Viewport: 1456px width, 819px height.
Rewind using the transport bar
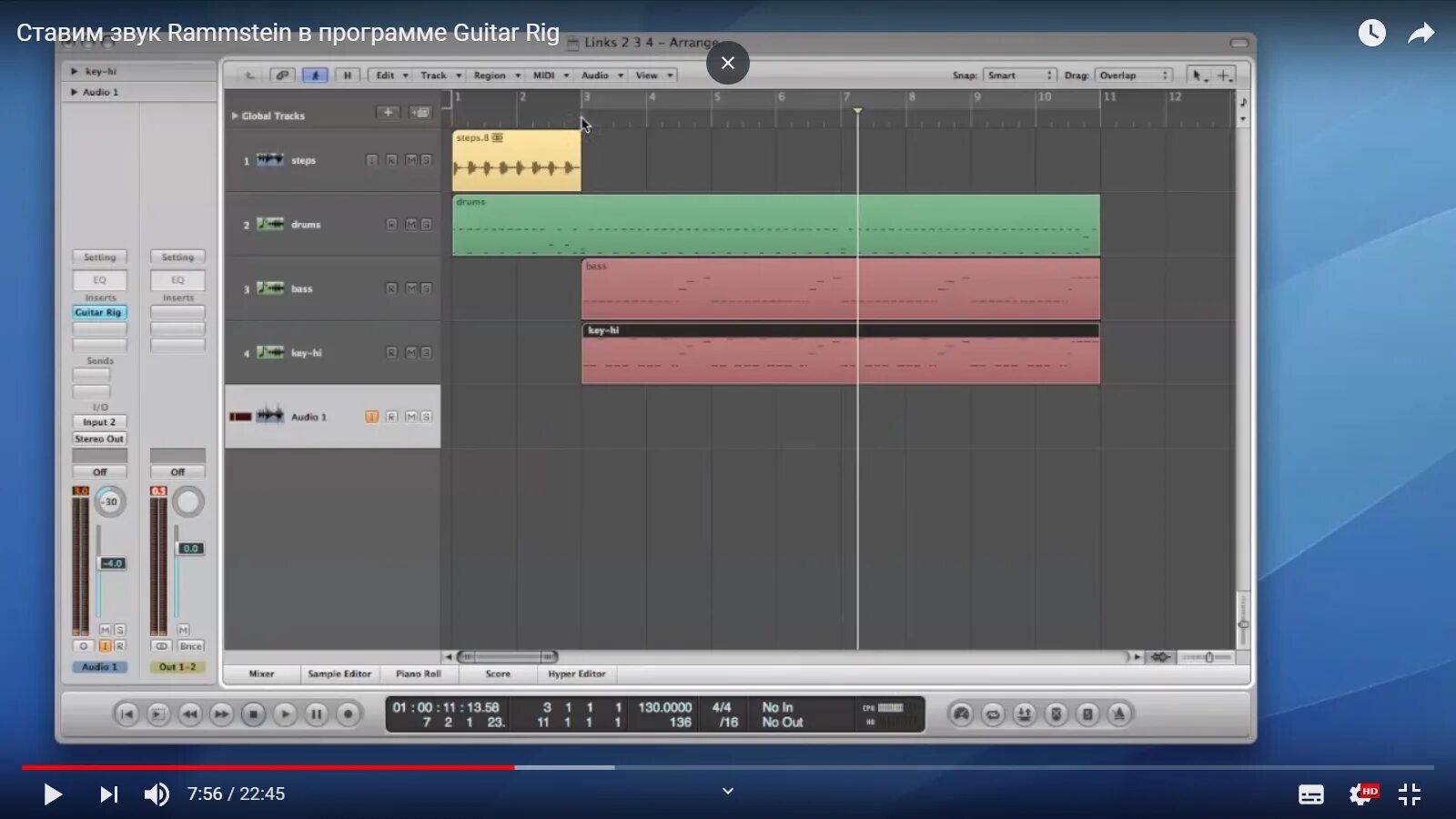click(x=189, y=714)
